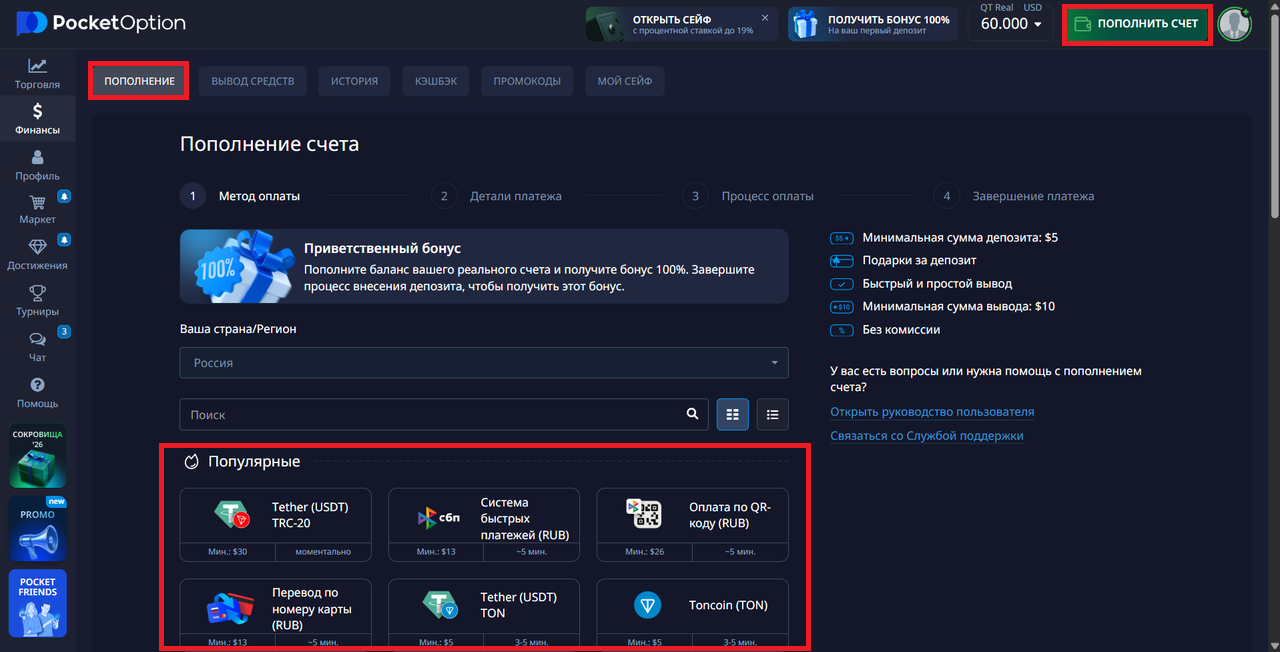This screenshot has width=1280, height=652.
Task: Select the История tab
Action: (355, 81)
